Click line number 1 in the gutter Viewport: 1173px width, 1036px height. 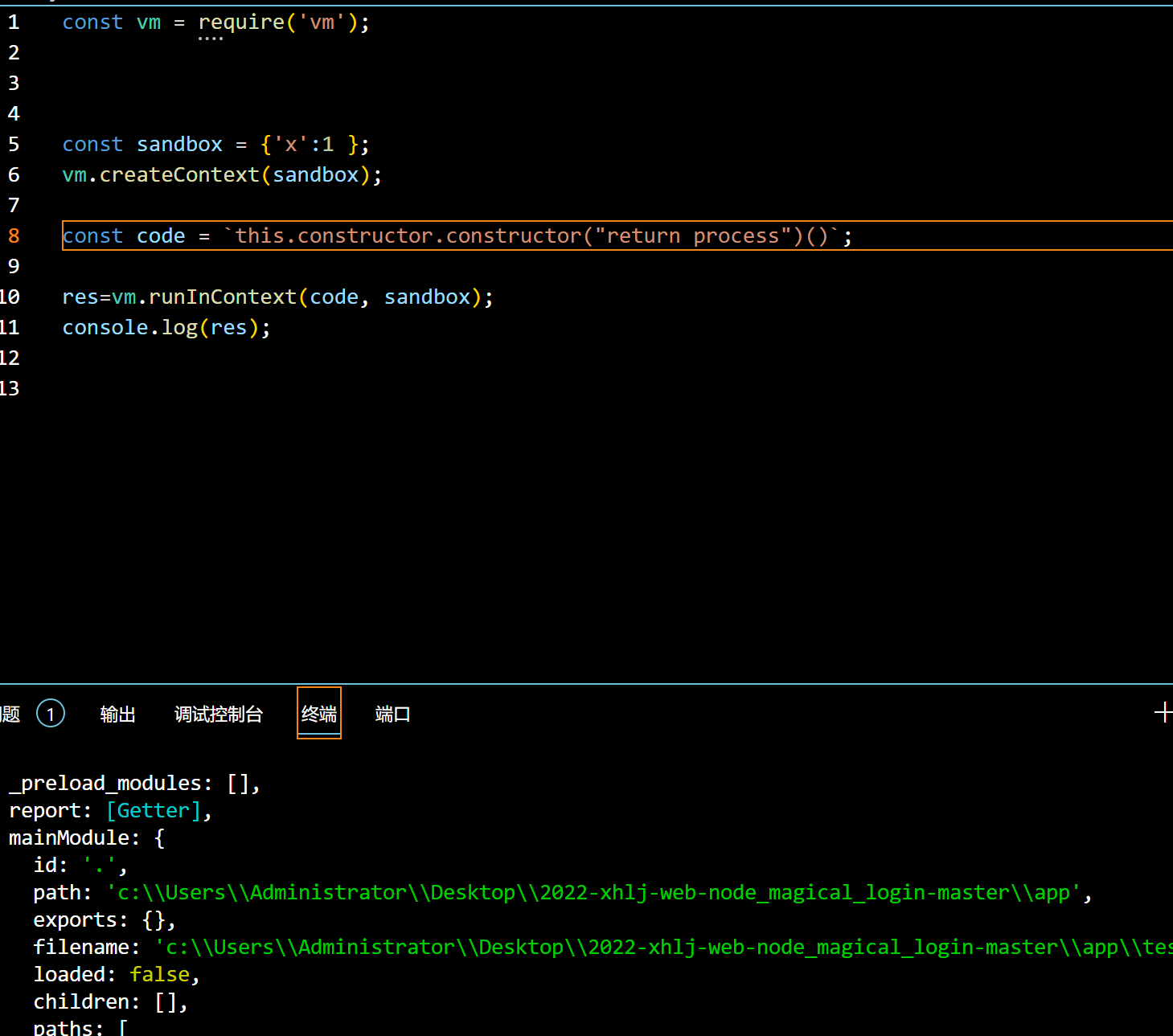[14, 23]
